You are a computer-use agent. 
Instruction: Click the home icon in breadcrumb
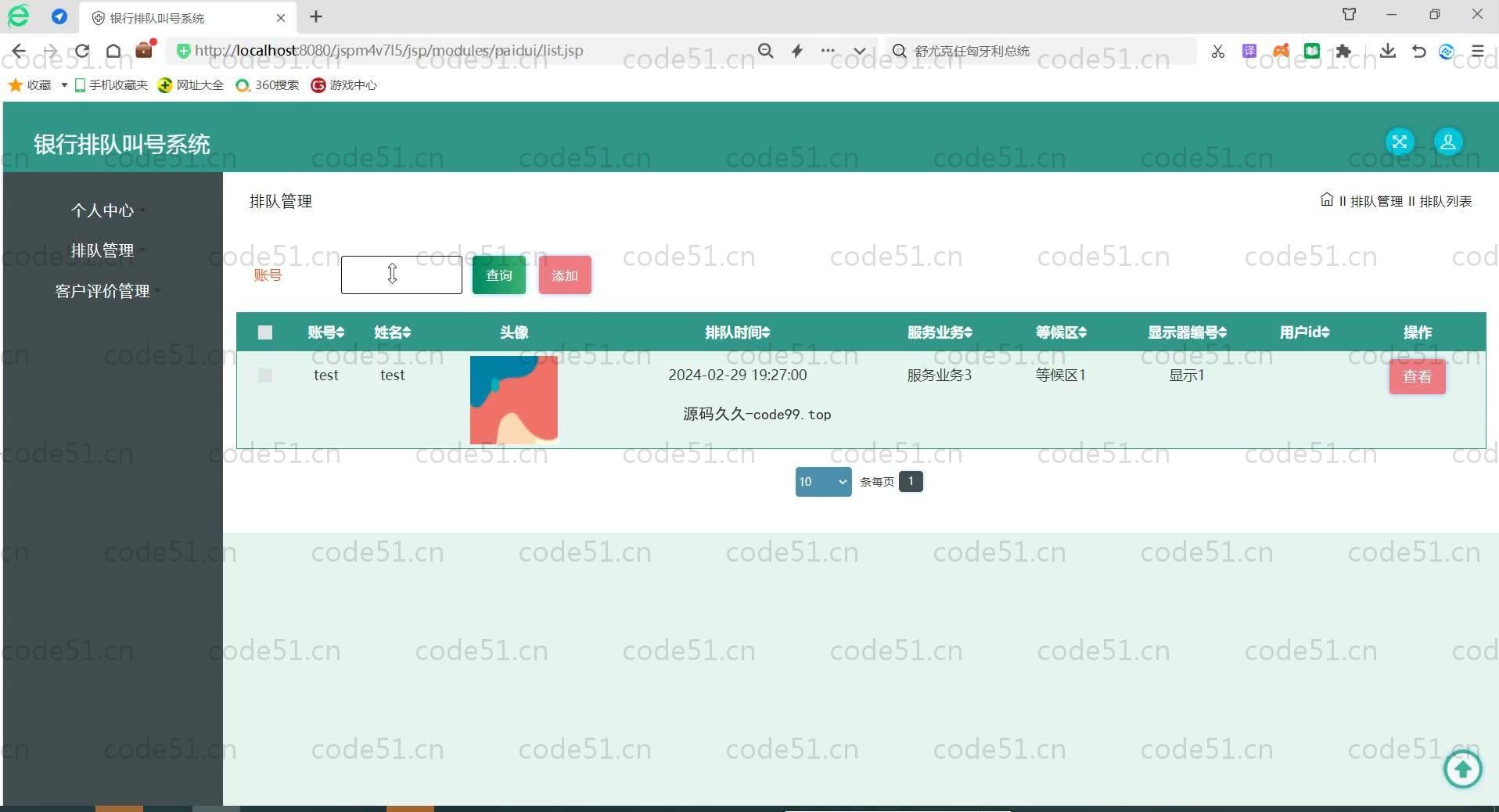point(1327,200)
